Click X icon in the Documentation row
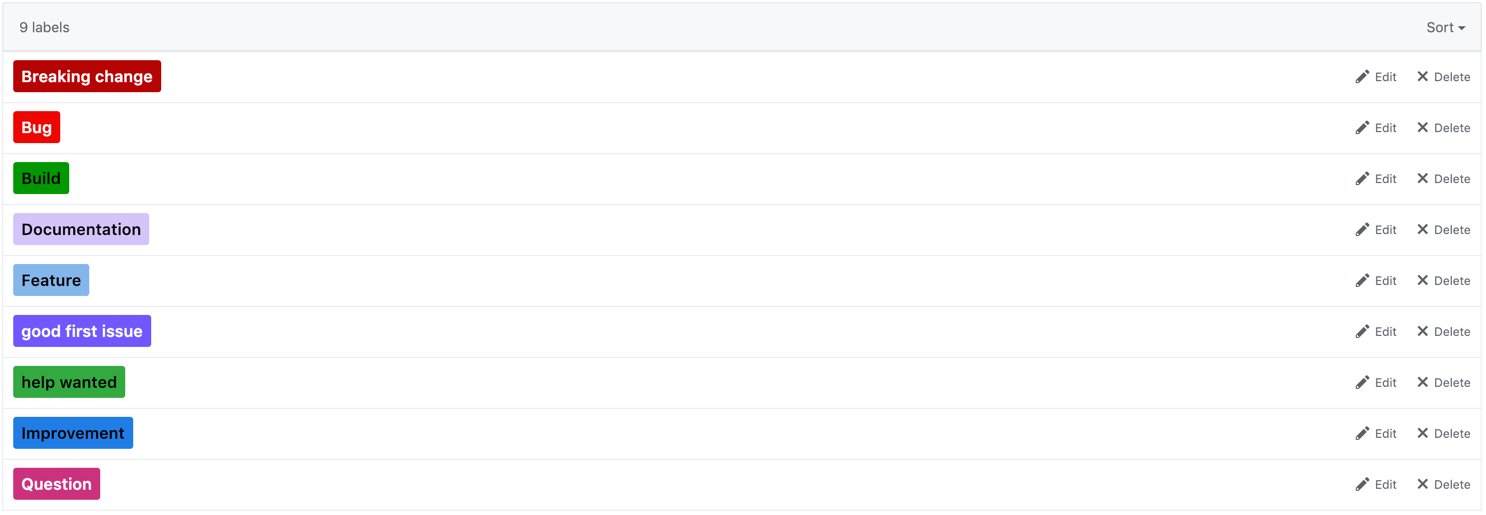Viewport: 1486px width, 515px height. tap(1422, 230)
